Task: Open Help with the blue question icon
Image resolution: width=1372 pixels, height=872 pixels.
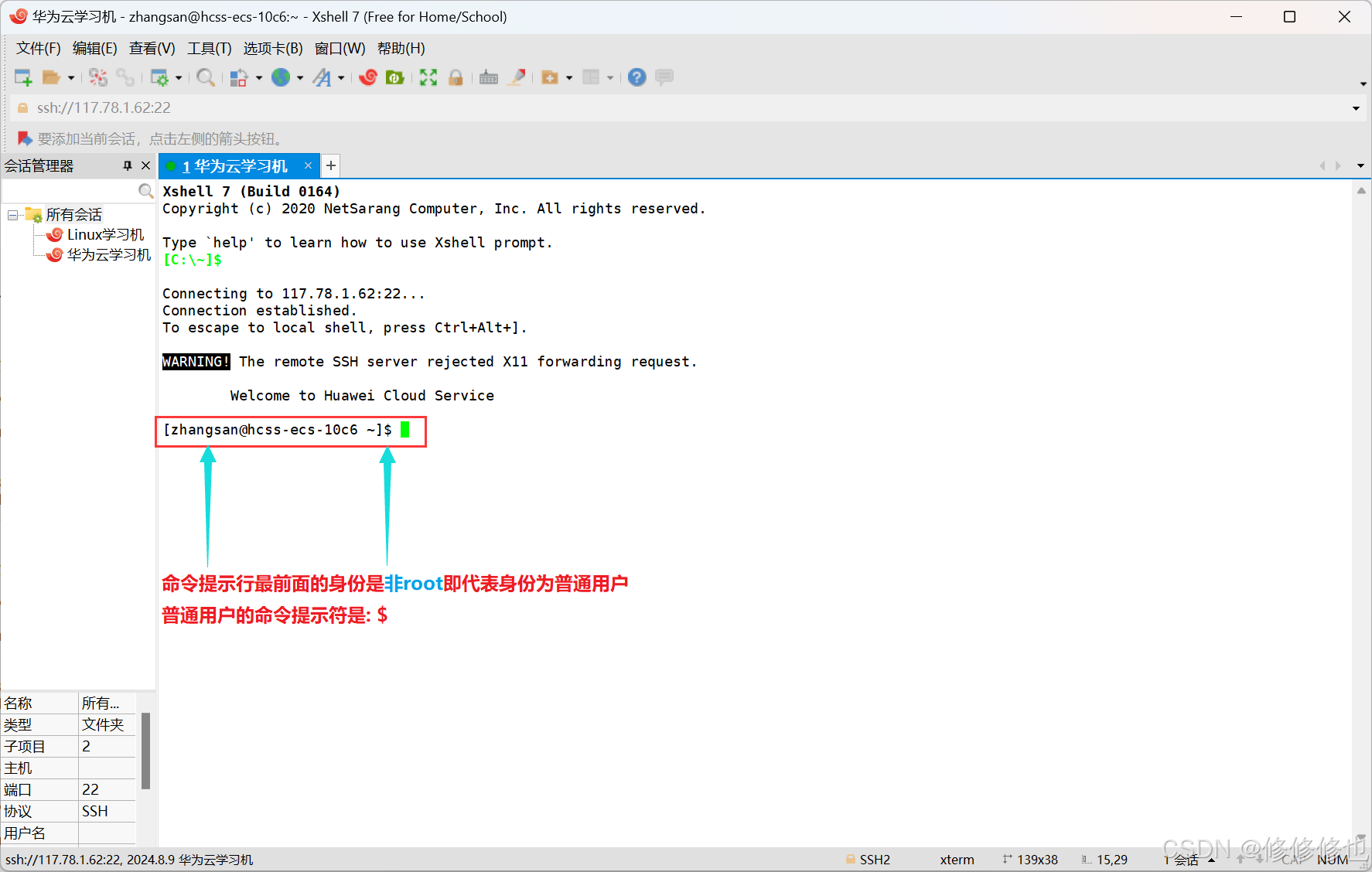Action: [x=637, y=77]
